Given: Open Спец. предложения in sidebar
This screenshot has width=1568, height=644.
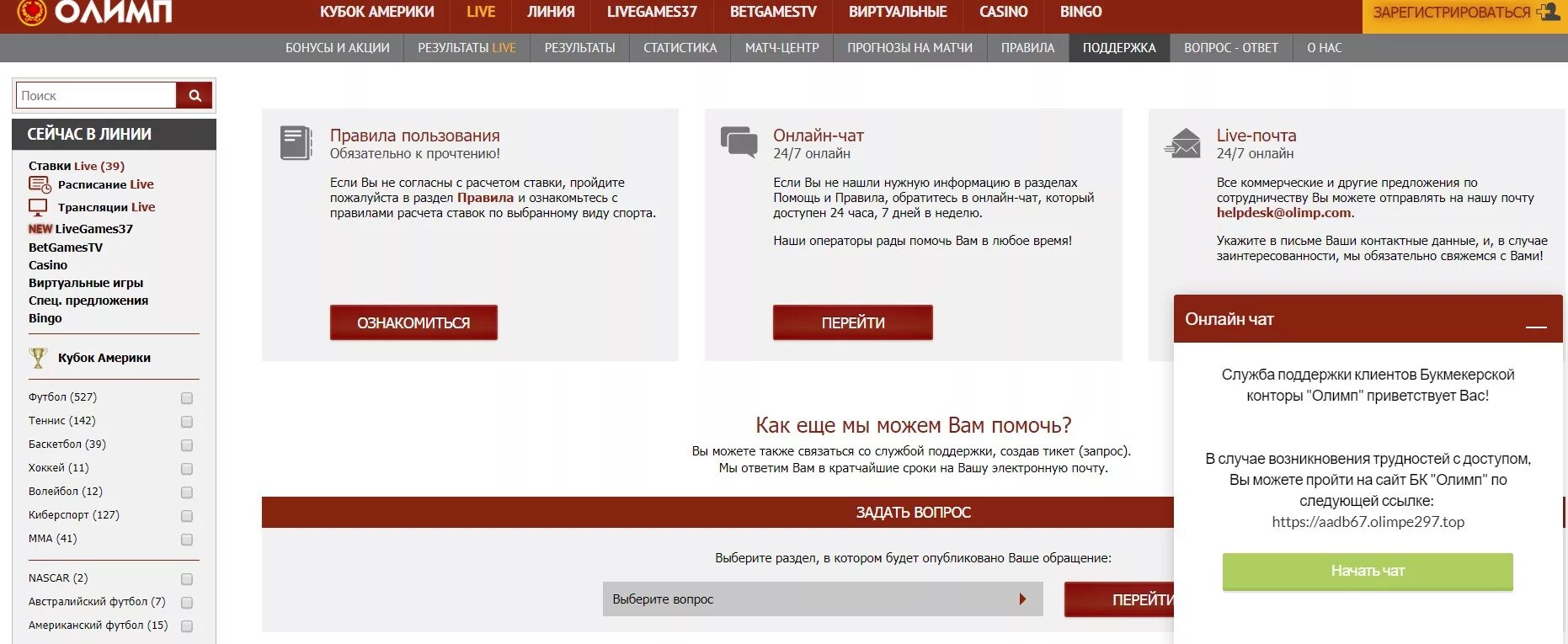Looking at the screenshot, I should coord(88,301).
